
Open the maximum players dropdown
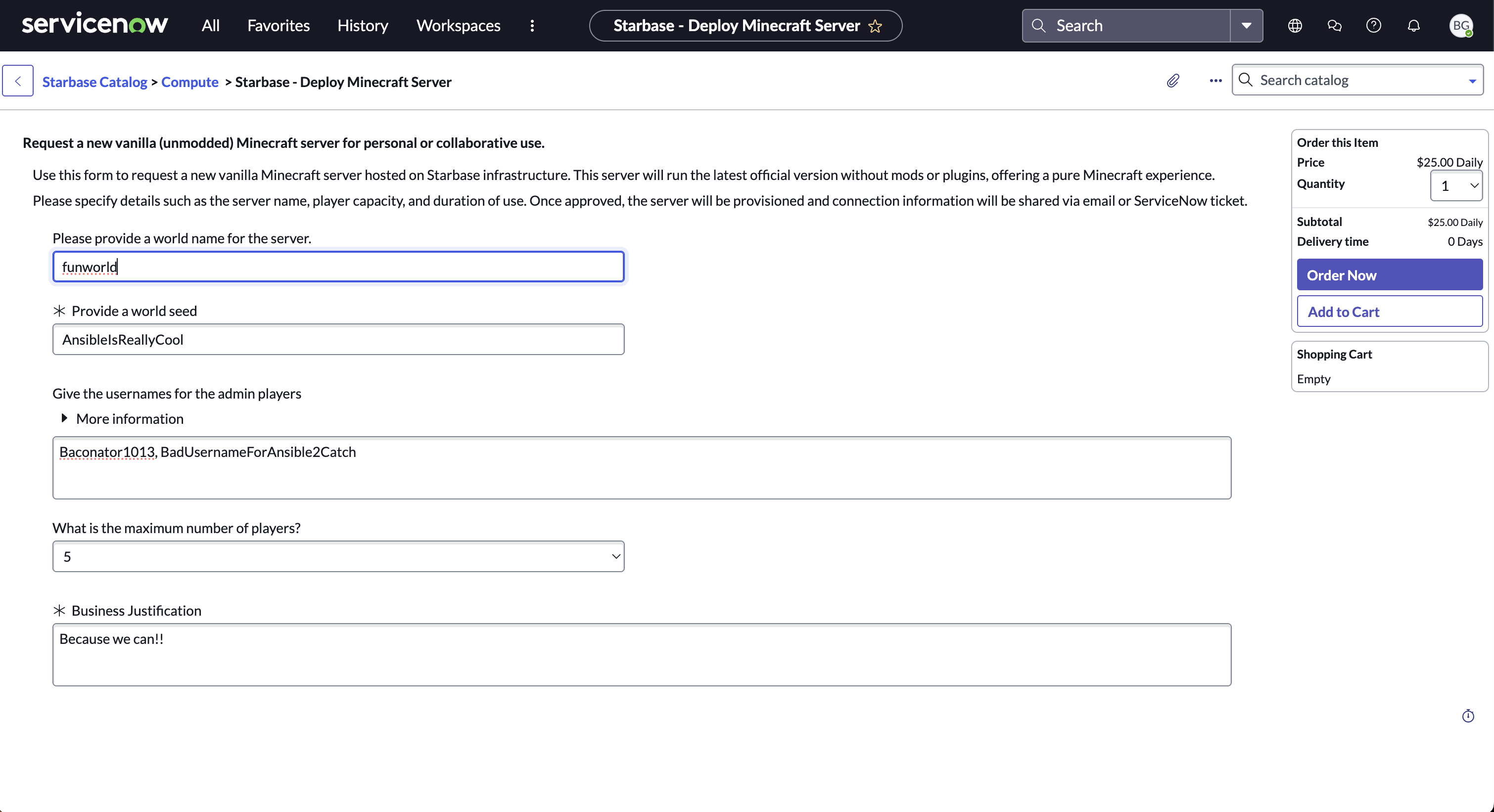coord(338,556)
